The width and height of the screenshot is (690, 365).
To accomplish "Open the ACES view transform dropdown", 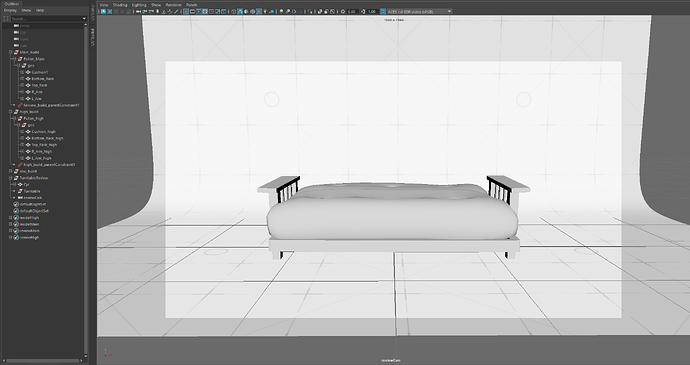I will pyautogui.click(x=420, y=11).
